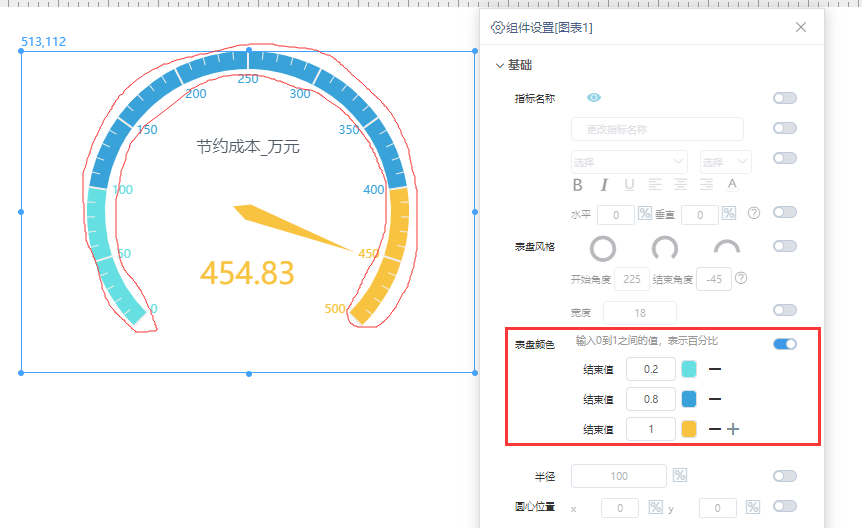Apply underline with the U icon
The image size is (862, 528).
click(x=629, y=185)
